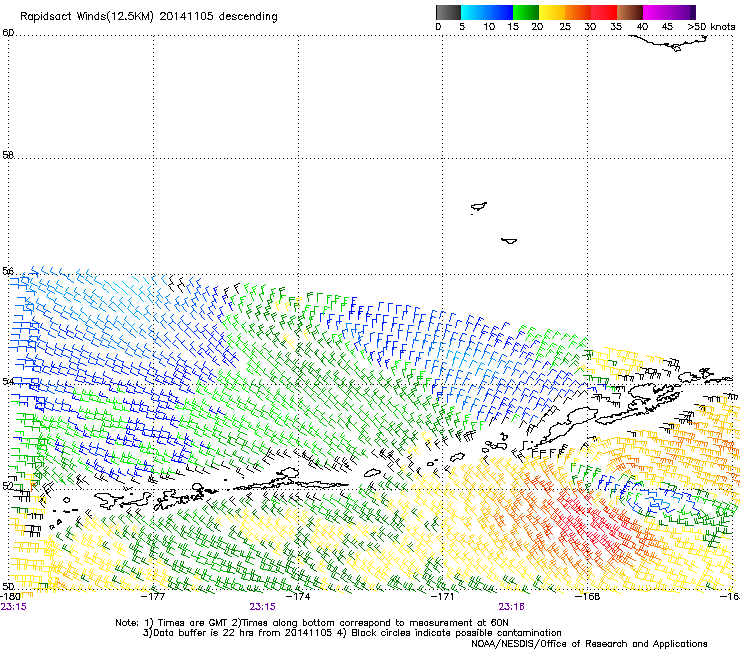Click the northern Pribilof island outline near 57N
Viewport: 740px width, 650px height.
479,206
